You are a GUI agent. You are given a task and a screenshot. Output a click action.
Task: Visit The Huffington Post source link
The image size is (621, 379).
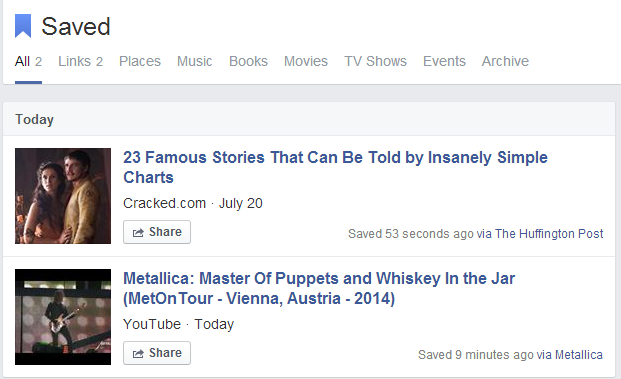pyautogui.click(x=549, y=234)
